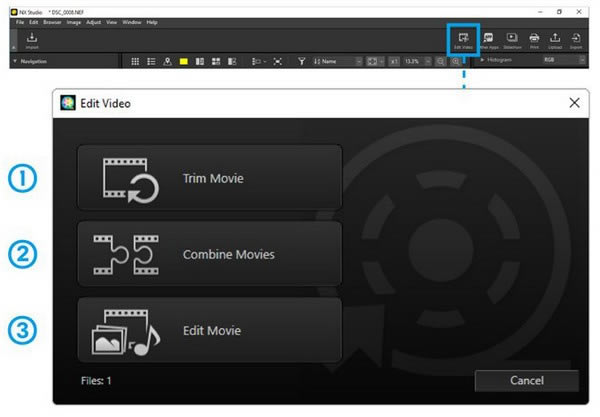Open the map view icon
The image size is (600, 417).
tap(168, 61)
